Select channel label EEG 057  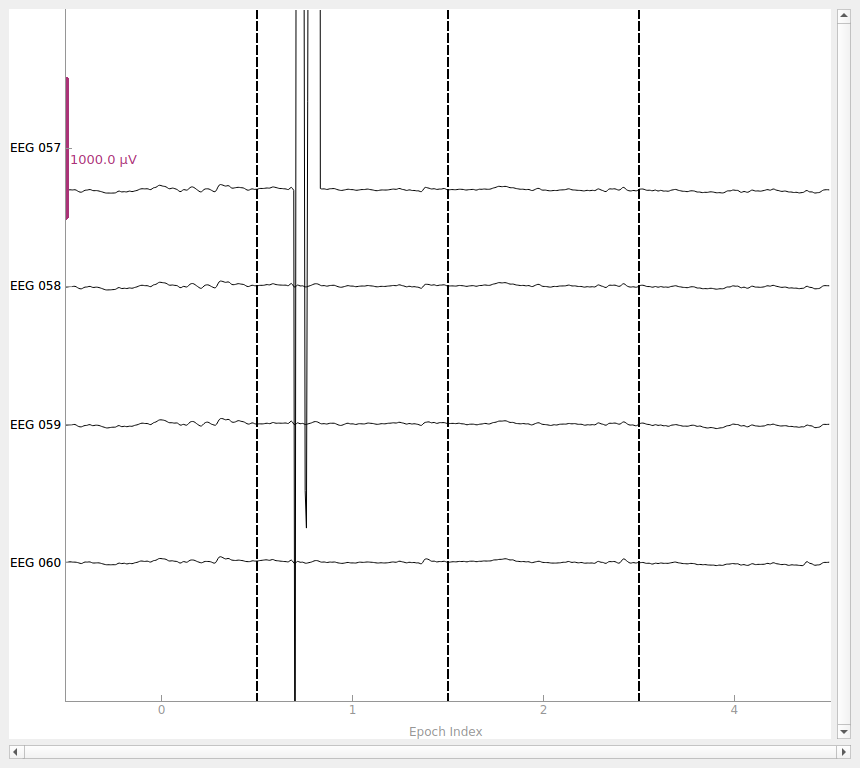pyautogui.click(x=35, y=148)
